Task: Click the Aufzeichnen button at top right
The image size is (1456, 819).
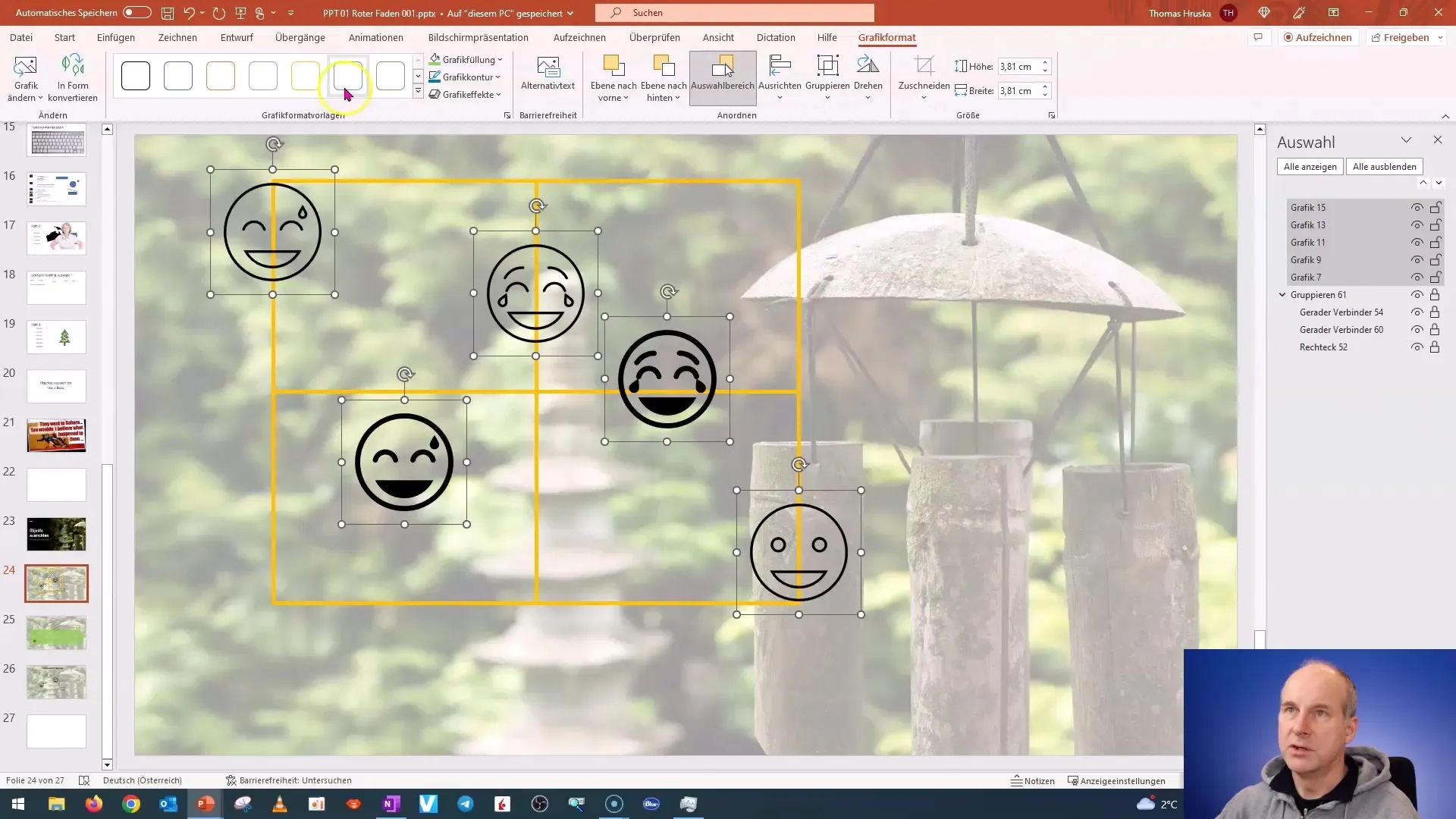Action: click(x=1317, y=37)
